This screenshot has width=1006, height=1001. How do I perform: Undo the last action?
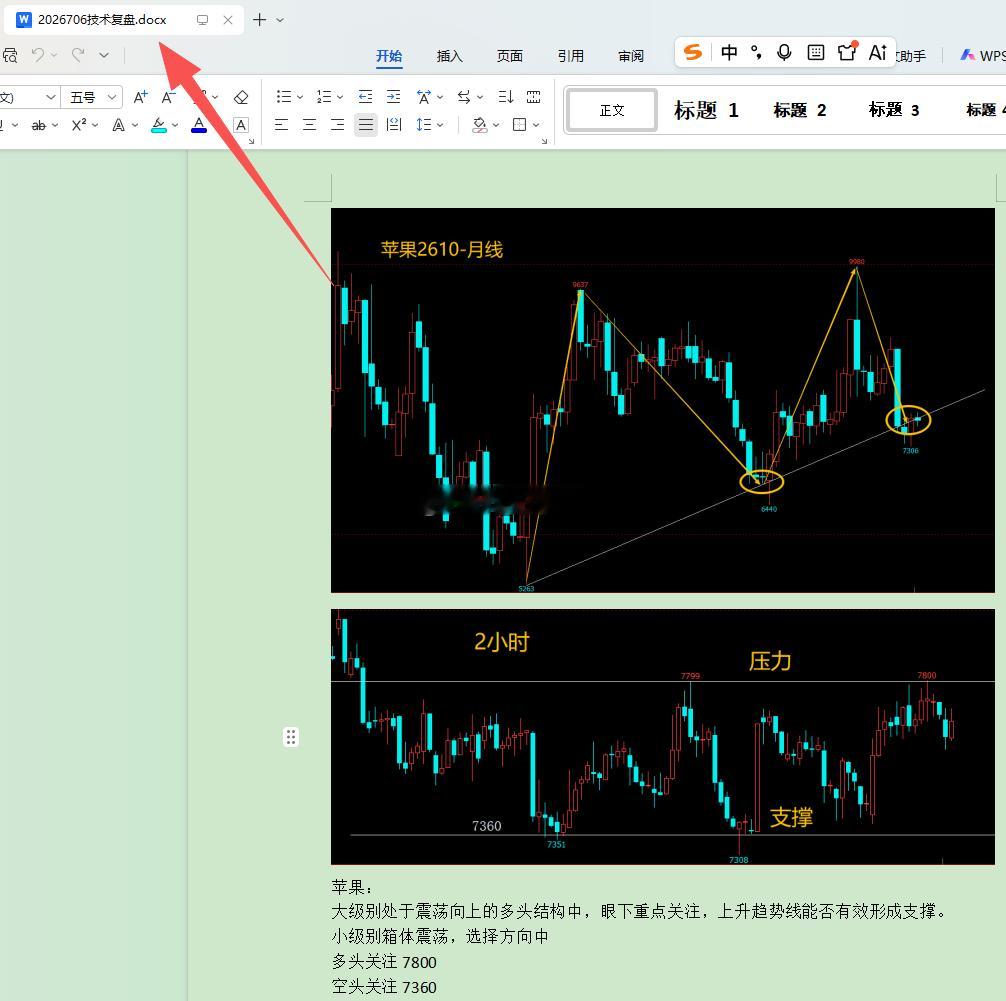(x=38, y=55)
